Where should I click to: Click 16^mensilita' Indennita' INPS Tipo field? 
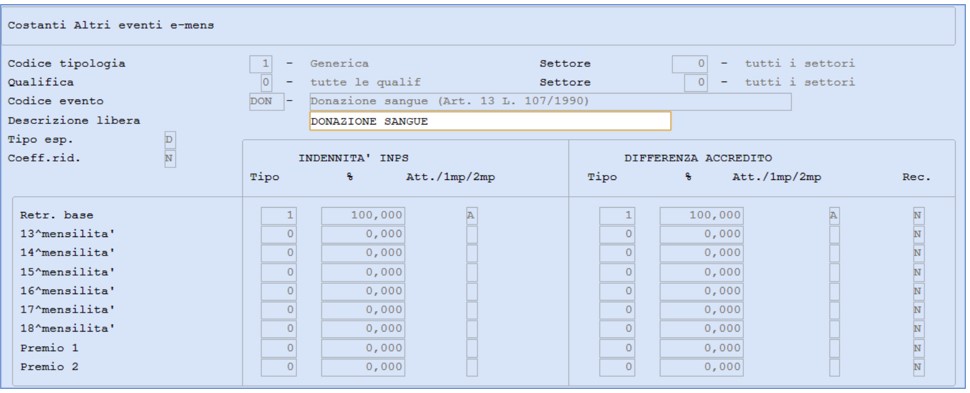pyautogui.click(x=278, y=291)
